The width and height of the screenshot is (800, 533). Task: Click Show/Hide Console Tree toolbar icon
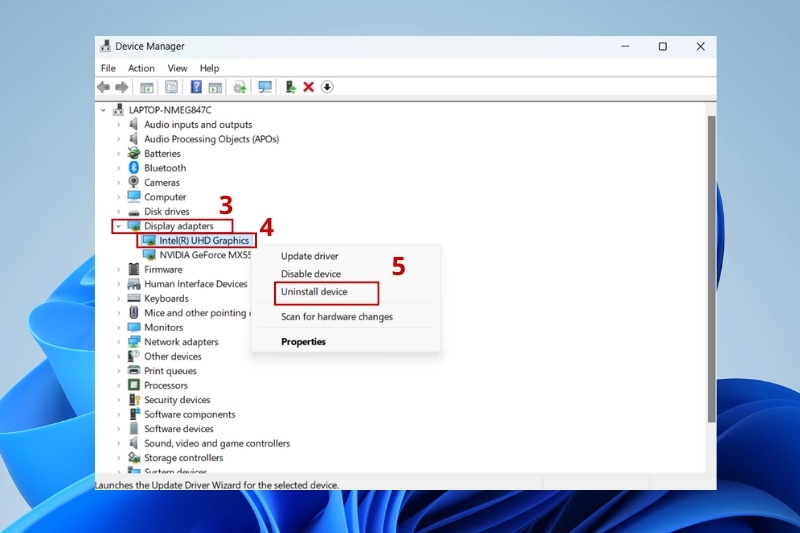tap(146, 87)
